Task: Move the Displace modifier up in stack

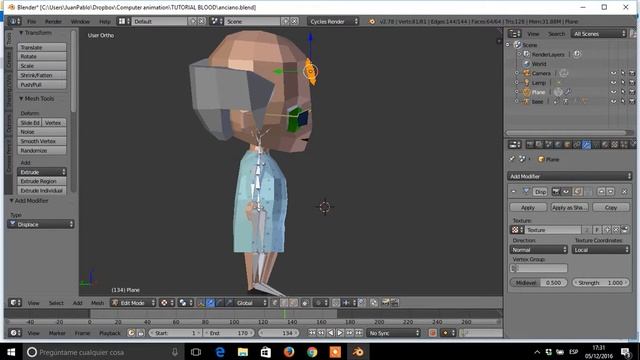Action: [601, 191]
